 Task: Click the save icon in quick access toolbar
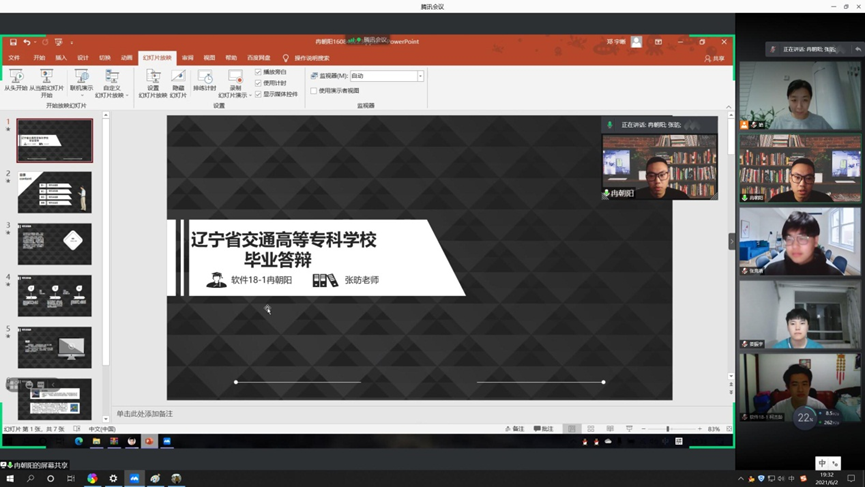click(x=13, y=42)
